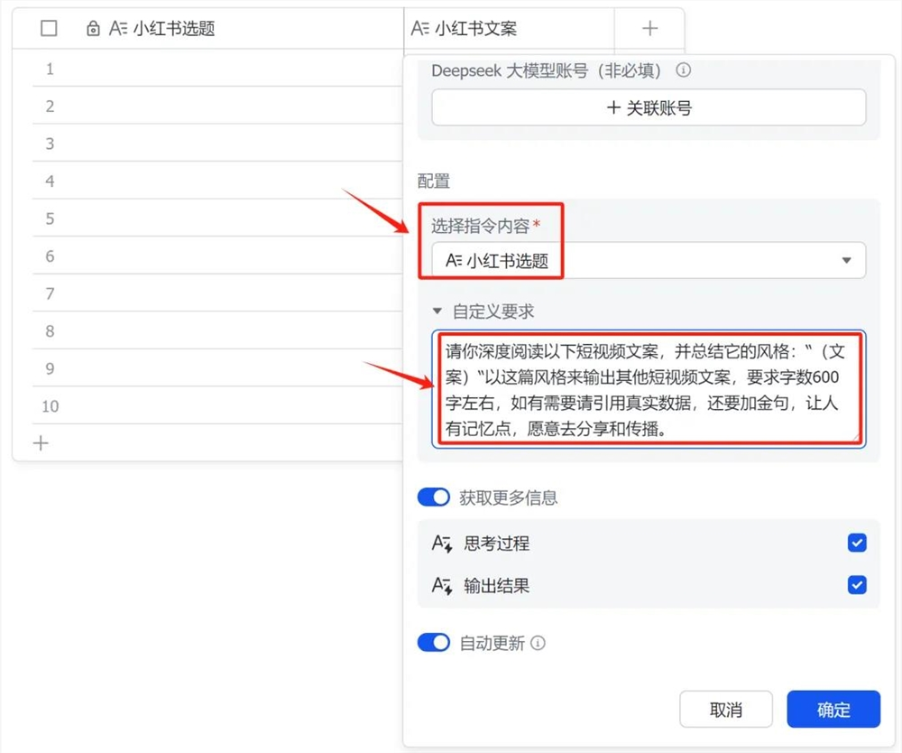902x753 pixels.
Task: Click 确定 to confirm the configuration
Action: (x=834, y=709)
